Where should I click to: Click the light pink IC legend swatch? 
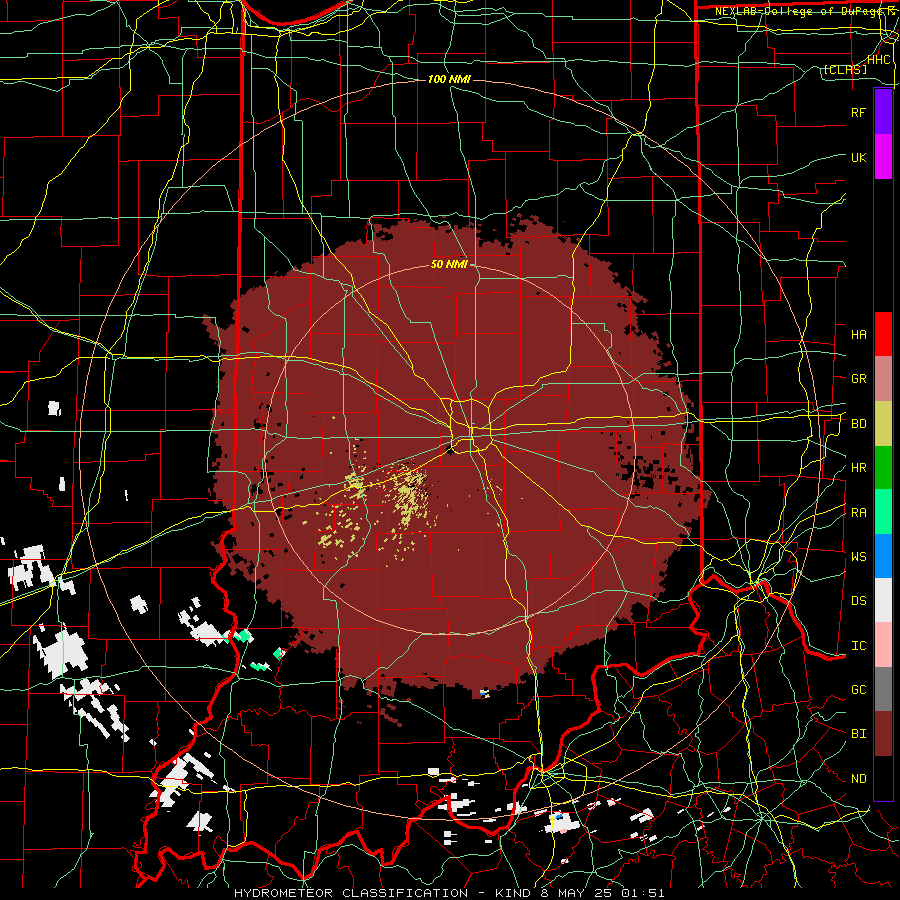[883, 645]
